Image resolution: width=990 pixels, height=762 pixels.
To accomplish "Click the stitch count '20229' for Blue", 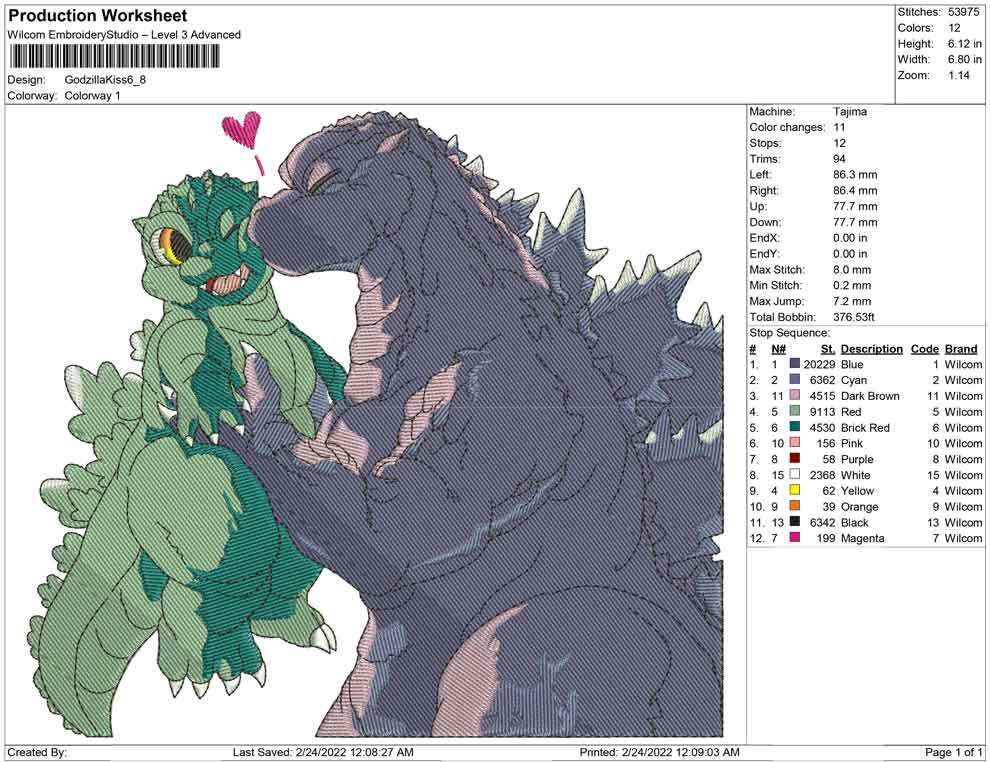I will click(x=819, y=364).
